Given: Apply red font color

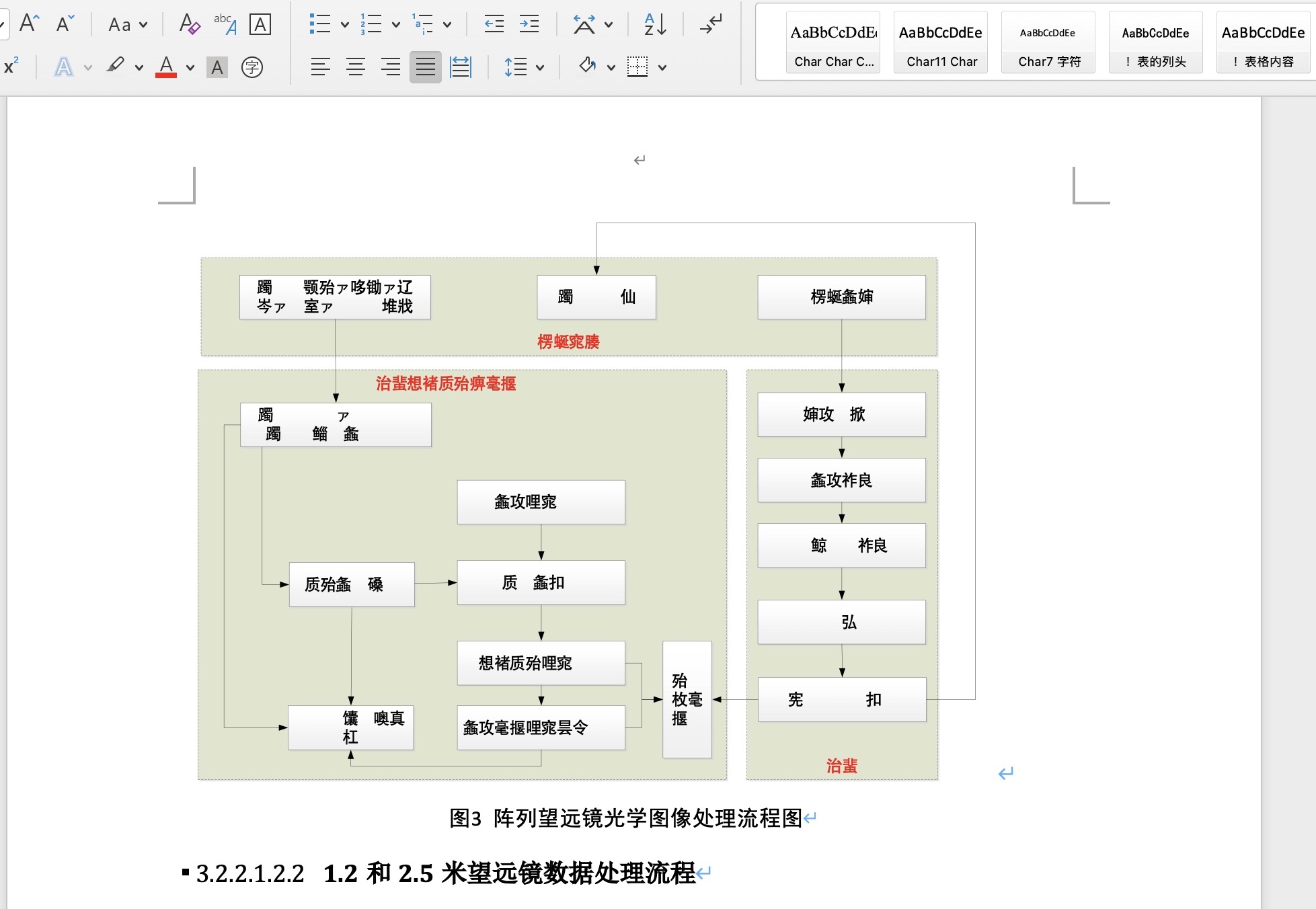Looking at the screenshot, I should tap(166, 66).
